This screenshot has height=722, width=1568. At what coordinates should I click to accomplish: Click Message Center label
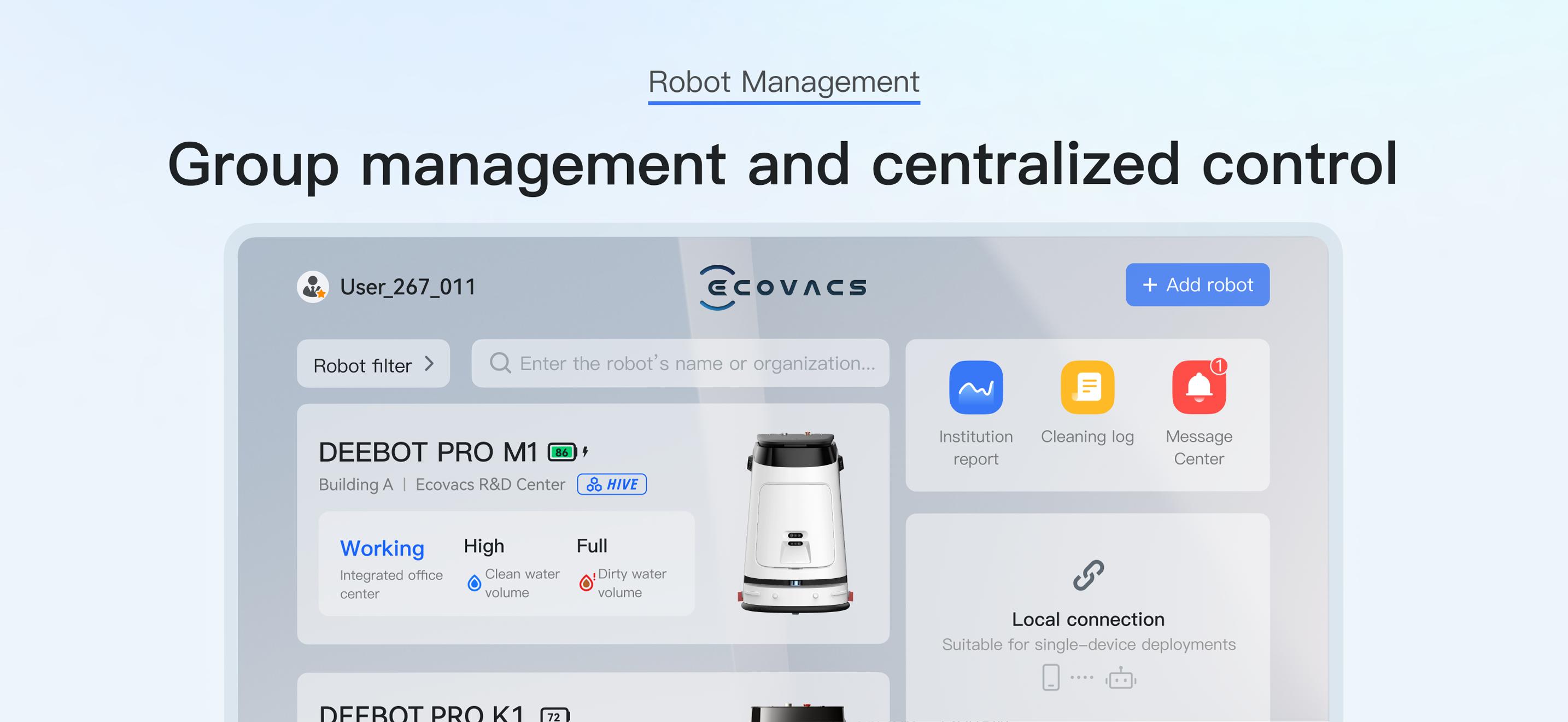(x=1198, y=447)
